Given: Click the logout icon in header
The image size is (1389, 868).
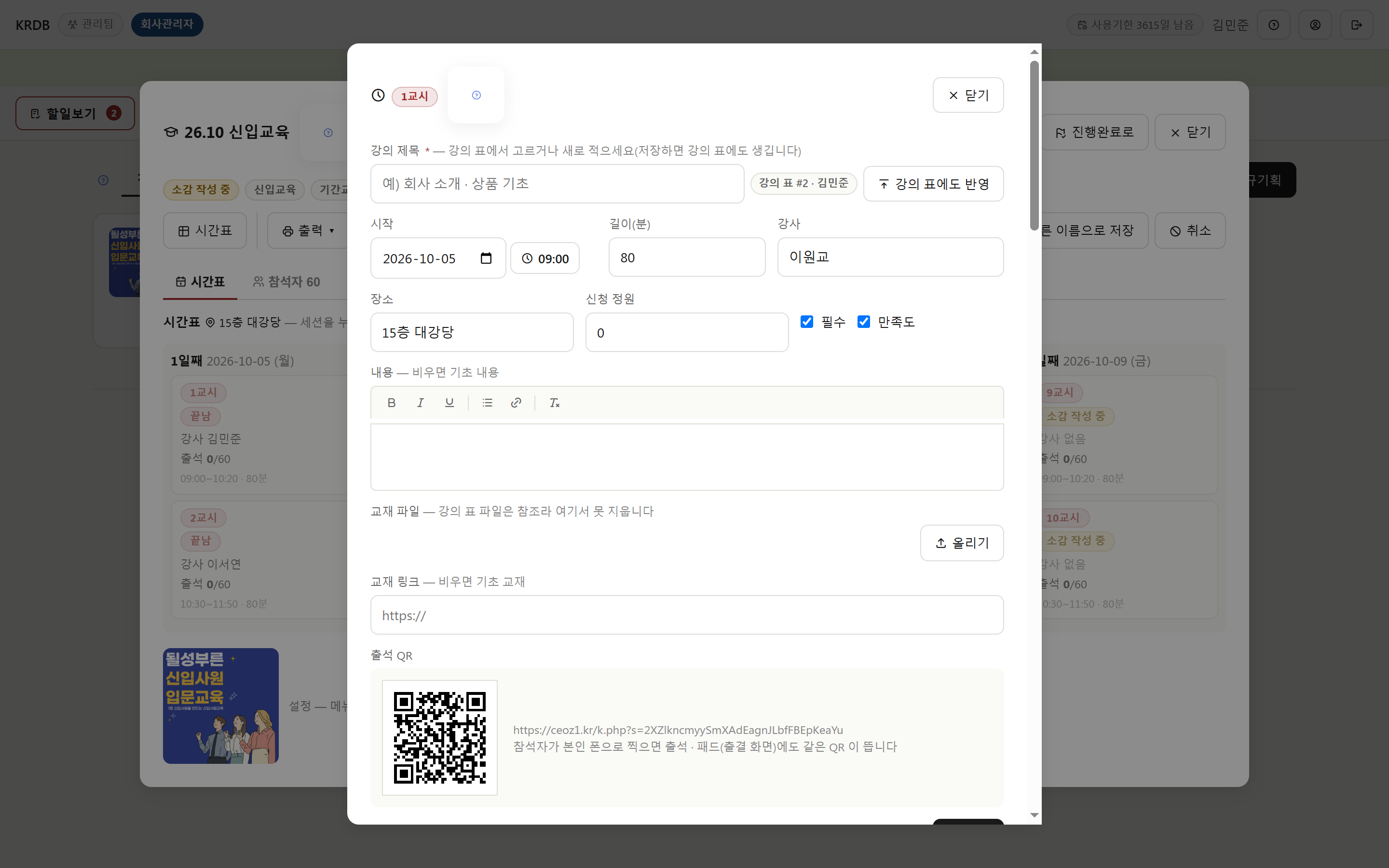Looking at the screenshot, I should point(1356,25).
